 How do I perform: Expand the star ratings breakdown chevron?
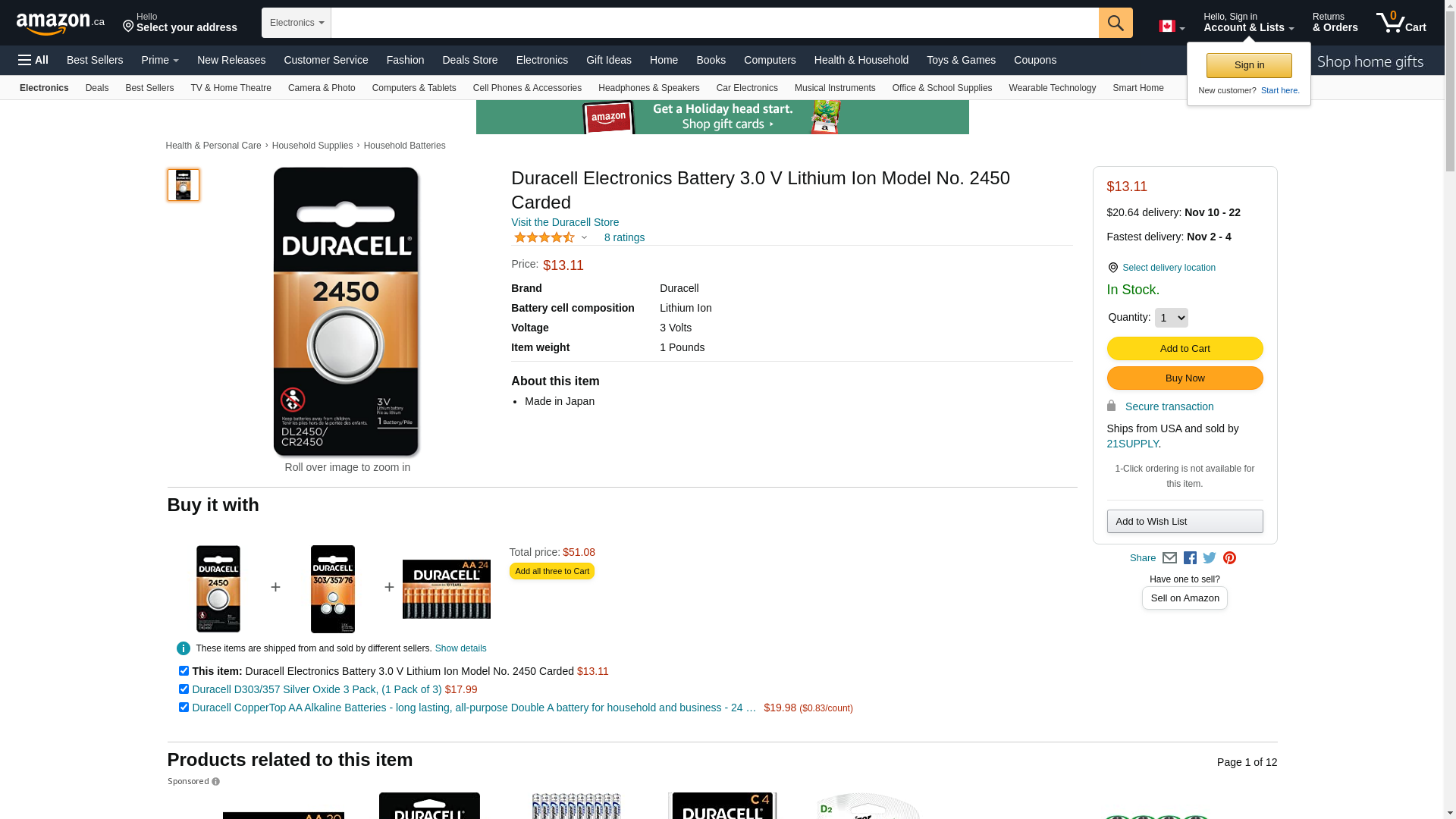(x=584, y=238)
